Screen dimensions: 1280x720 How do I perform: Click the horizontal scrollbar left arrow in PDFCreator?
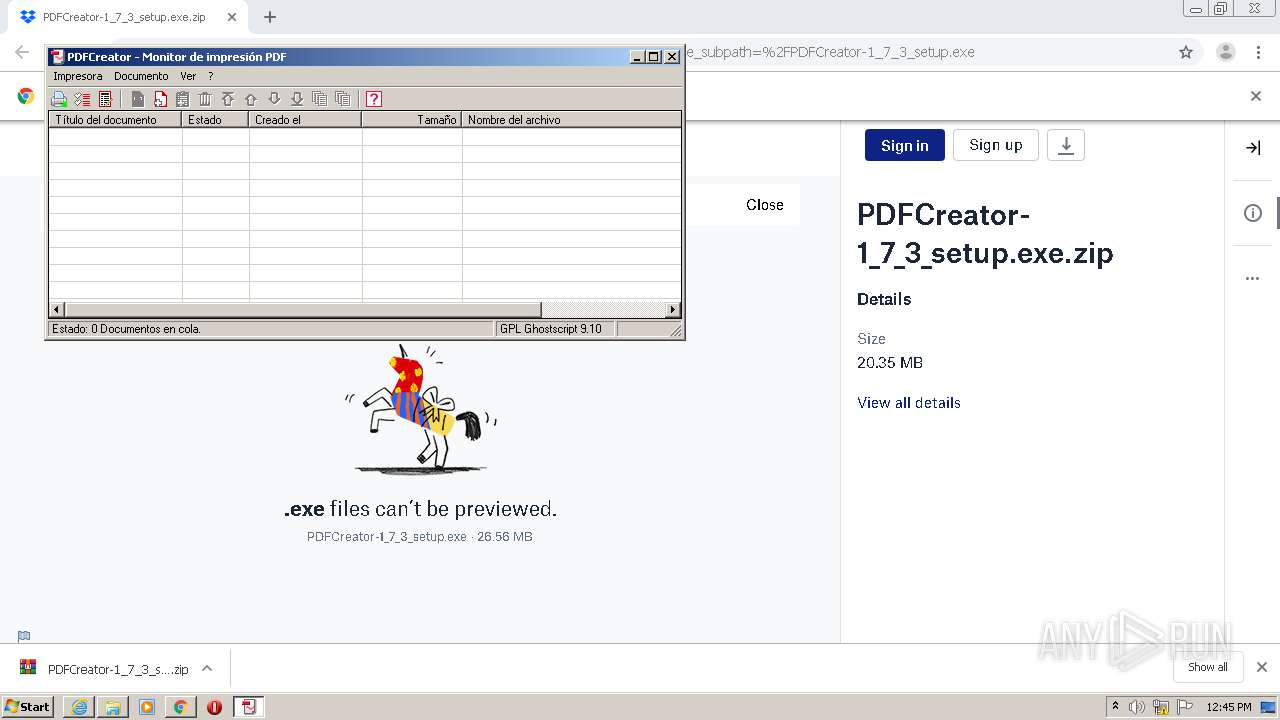(57, 310)
